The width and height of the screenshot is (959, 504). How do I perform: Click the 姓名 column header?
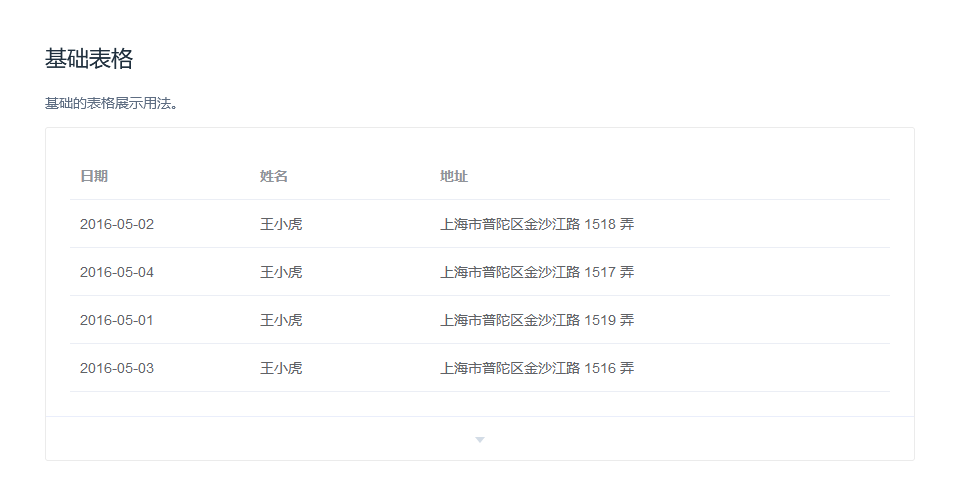click(273, 176)
